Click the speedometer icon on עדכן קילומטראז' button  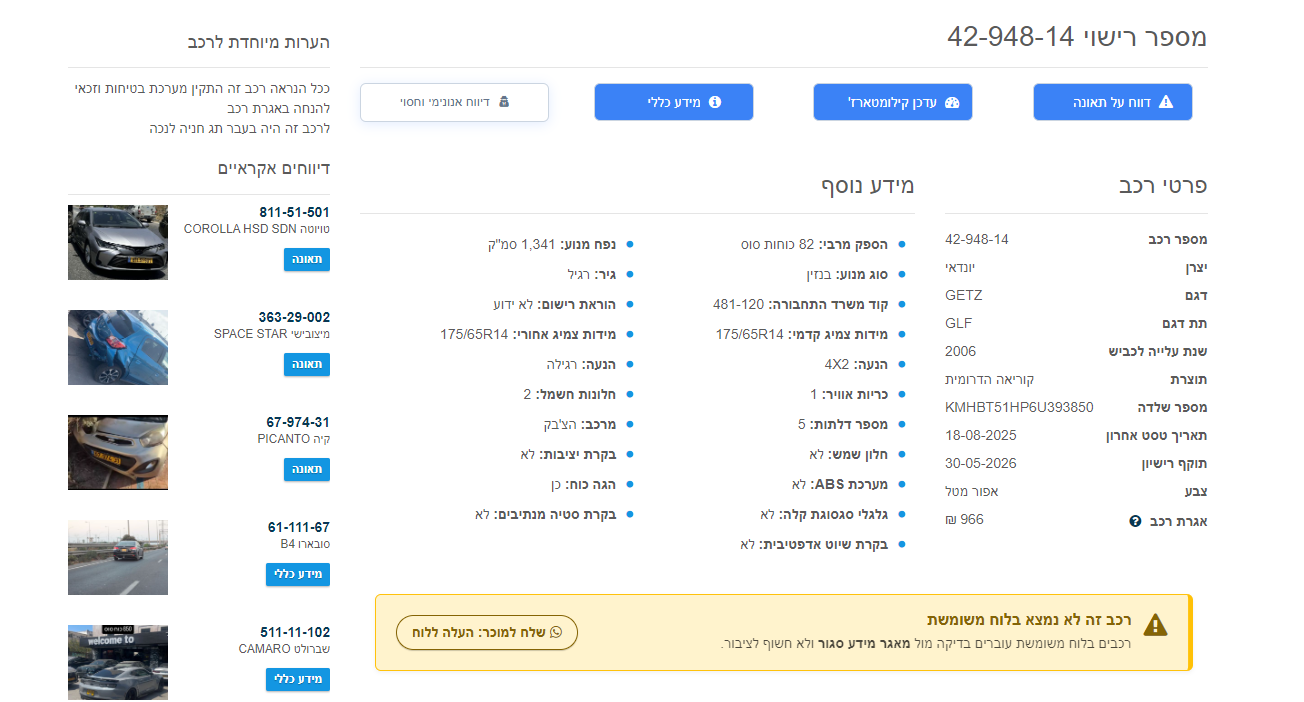tap(951, 102)
